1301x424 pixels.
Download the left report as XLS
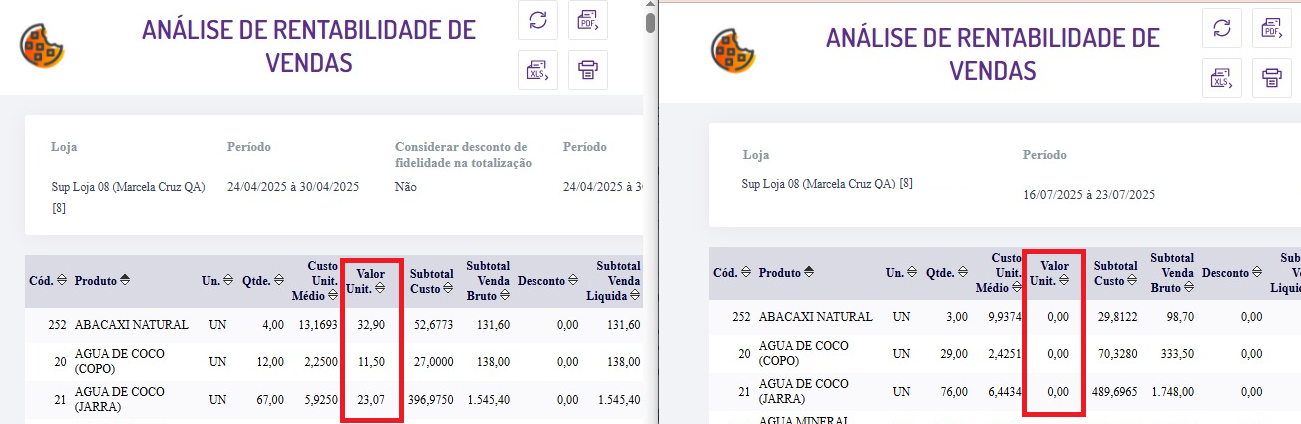coord(538,70)
